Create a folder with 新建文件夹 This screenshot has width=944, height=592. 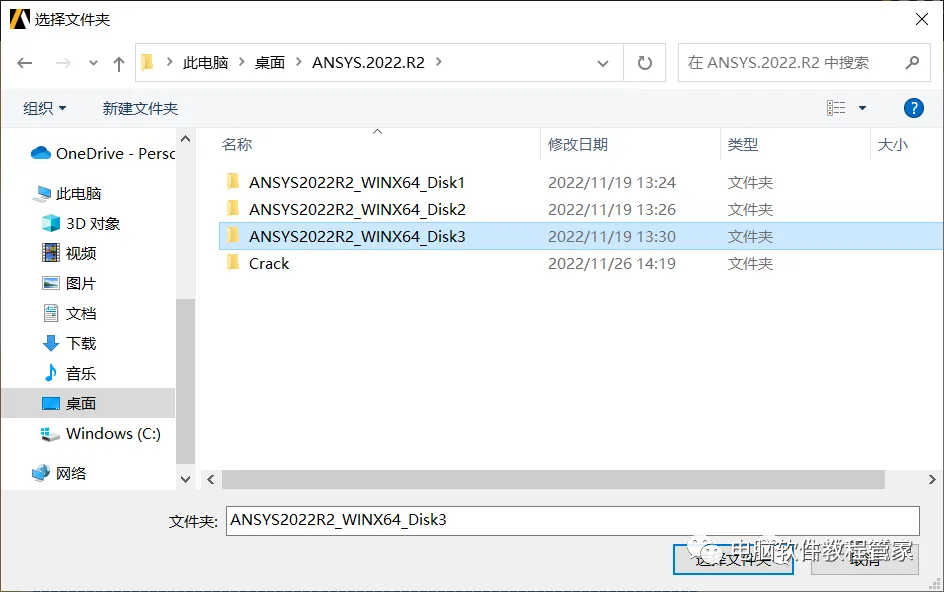coord(140,108)
